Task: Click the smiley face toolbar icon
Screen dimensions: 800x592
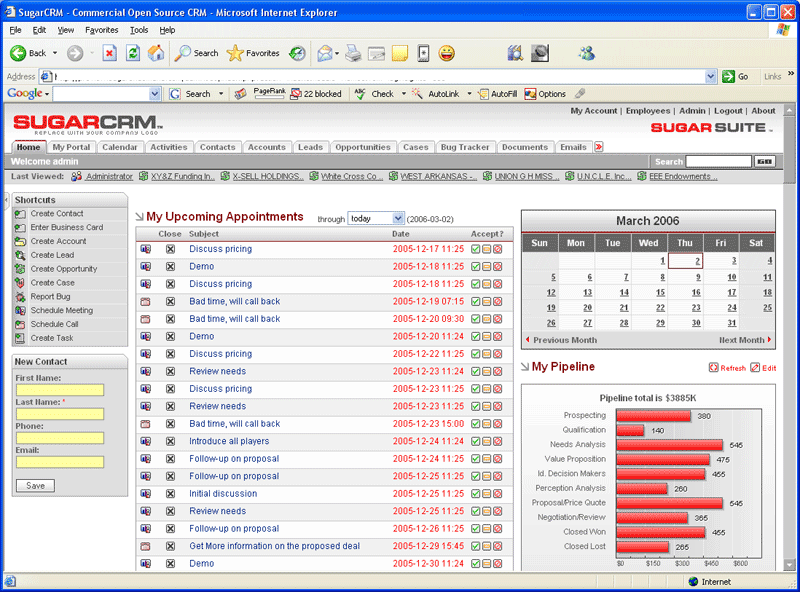Action: [x=446, y=53]
